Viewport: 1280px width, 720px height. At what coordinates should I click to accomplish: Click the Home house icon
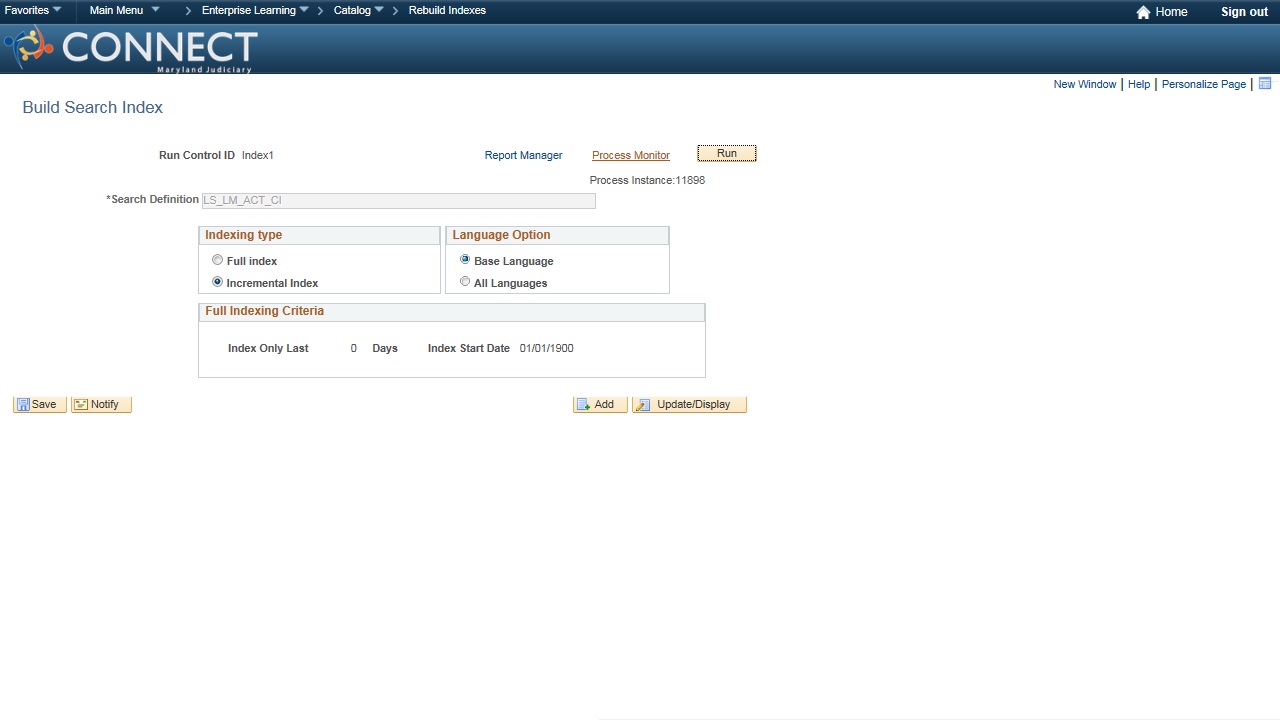pos(1143,12)
